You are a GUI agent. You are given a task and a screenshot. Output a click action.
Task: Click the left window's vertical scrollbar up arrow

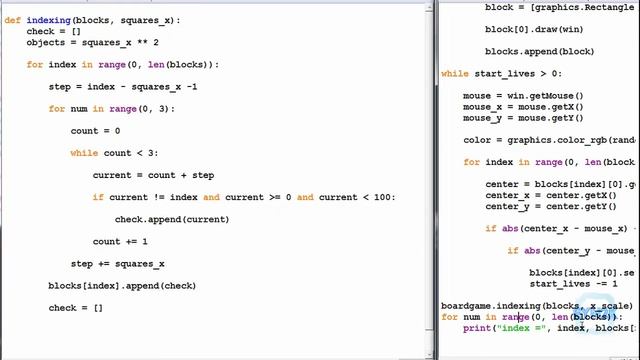(x=429, y=7)
